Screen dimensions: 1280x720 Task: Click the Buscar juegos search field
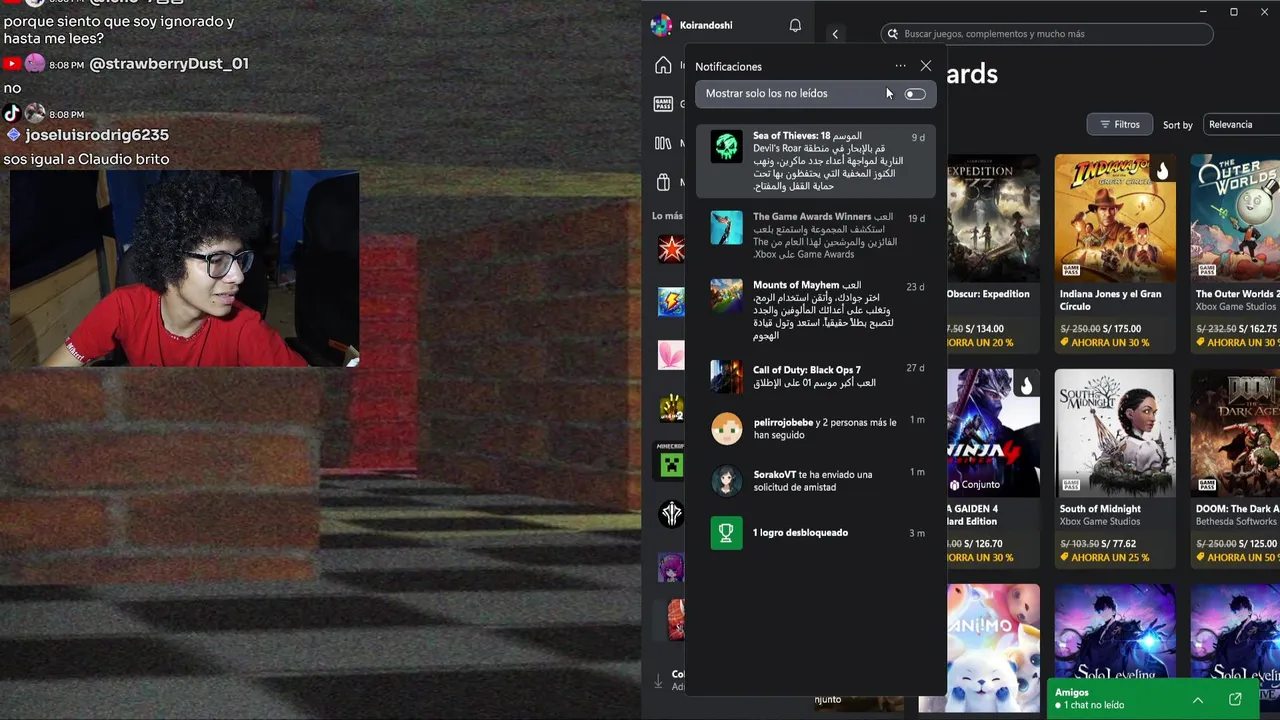1047,34
